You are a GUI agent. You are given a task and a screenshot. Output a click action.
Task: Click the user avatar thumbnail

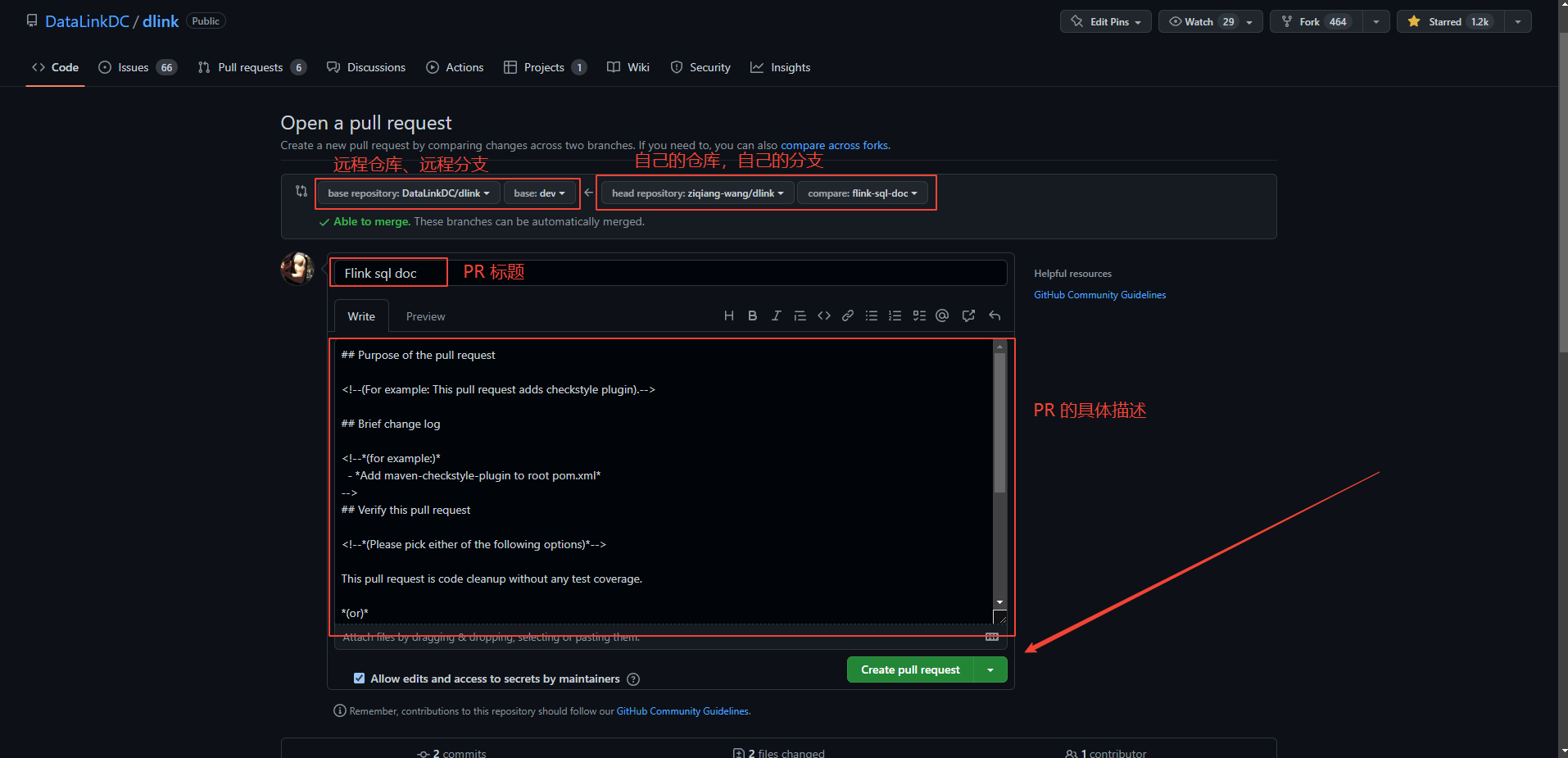pyautogui.click(x=297, y=269)
